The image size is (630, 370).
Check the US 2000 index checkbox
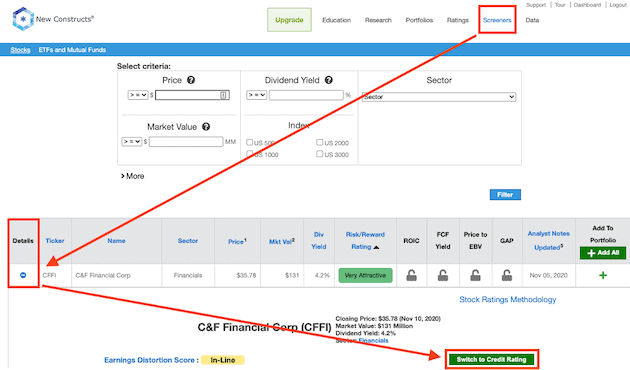coord(319,142)
